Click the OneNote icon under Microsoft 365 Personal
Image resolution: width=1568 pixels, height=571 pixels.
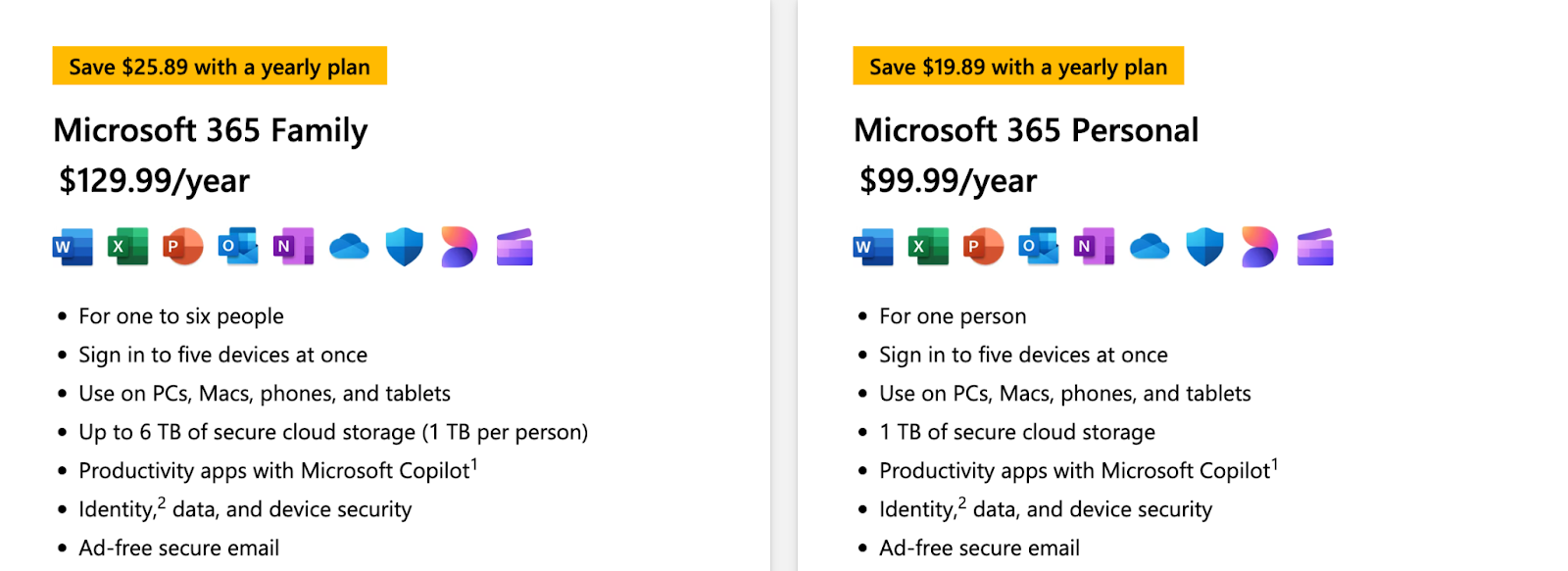(1094, 247)
